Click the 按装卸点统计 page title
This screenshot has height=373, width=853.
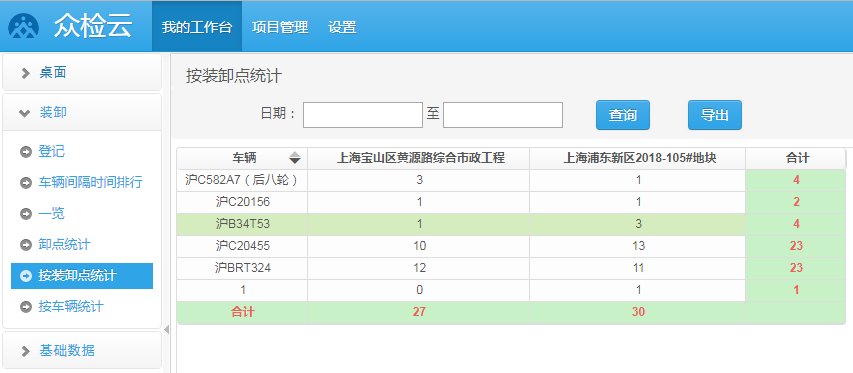pyautogui.click(x=234, y=76)
